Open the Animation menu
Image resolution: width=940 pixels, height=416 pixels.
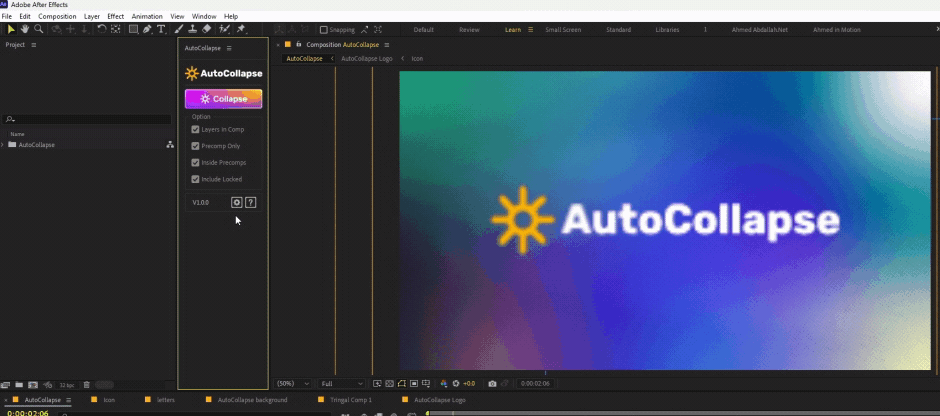tap(147, 16)
